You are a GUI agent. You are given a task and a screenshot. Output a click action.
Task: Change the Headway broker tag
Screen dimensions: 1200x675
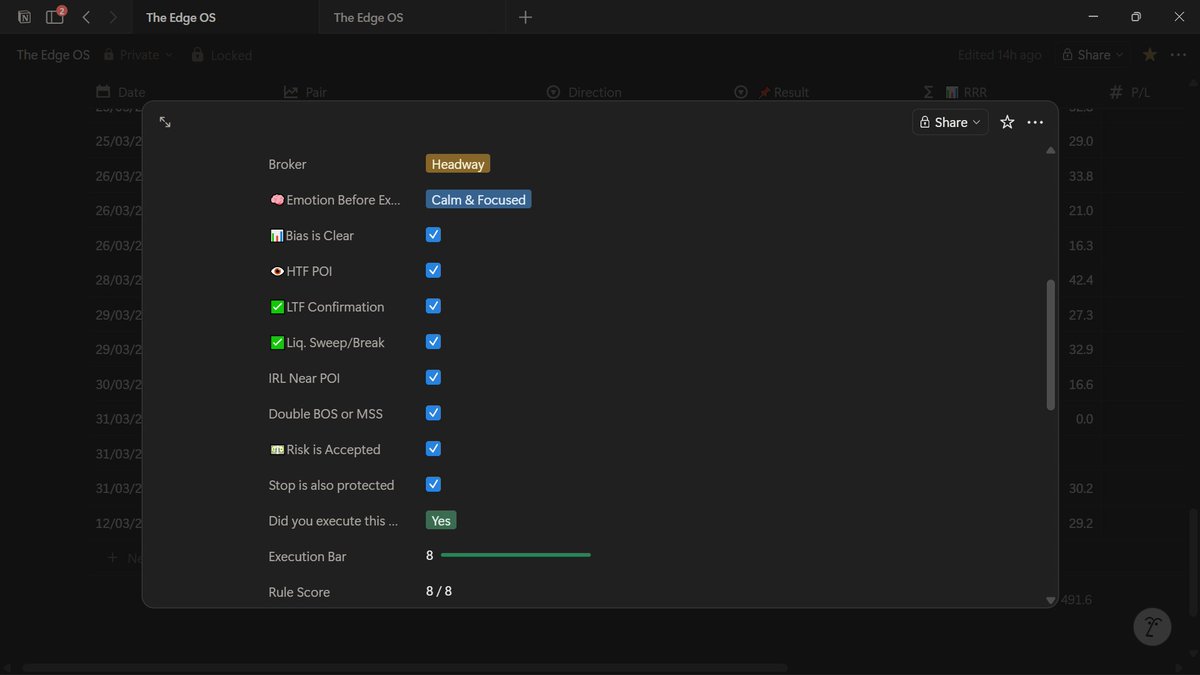pos(458,164)
